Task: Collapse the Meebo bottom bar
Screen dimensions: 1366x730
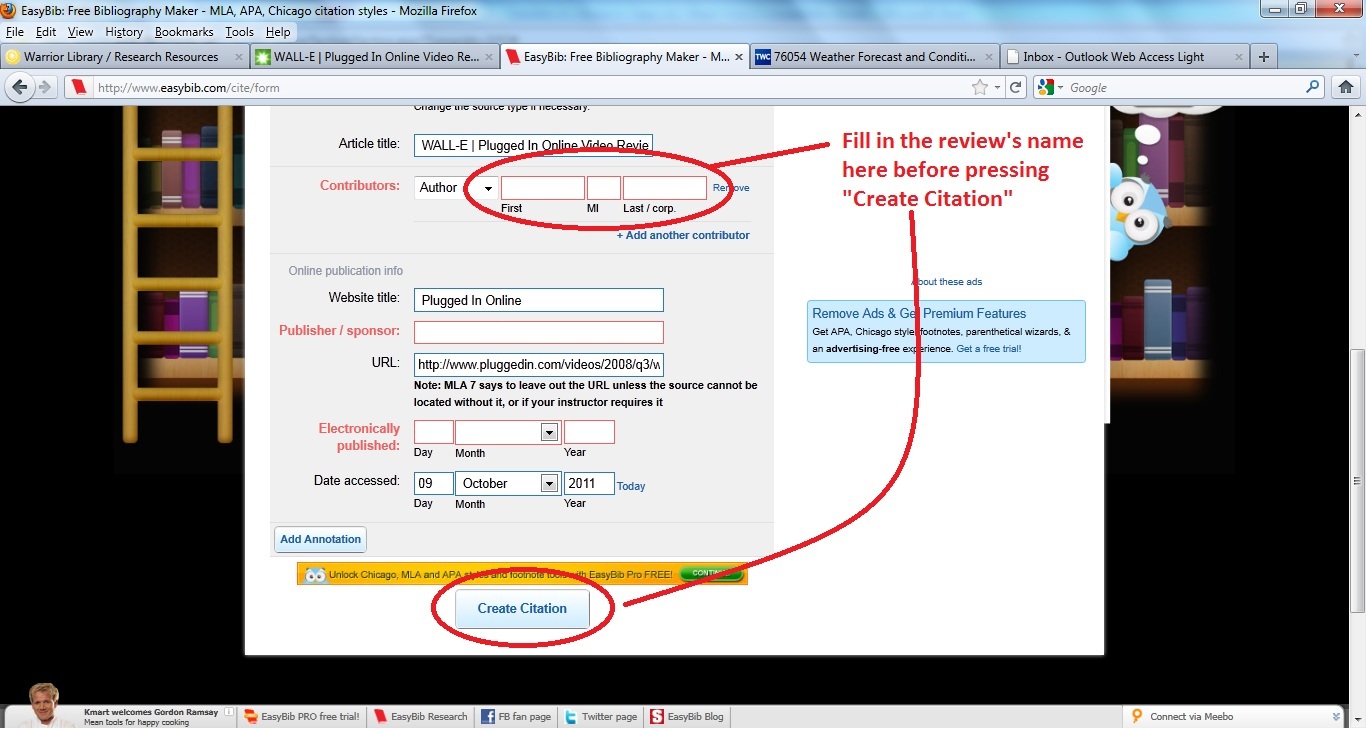Action: coord(1336,717)
